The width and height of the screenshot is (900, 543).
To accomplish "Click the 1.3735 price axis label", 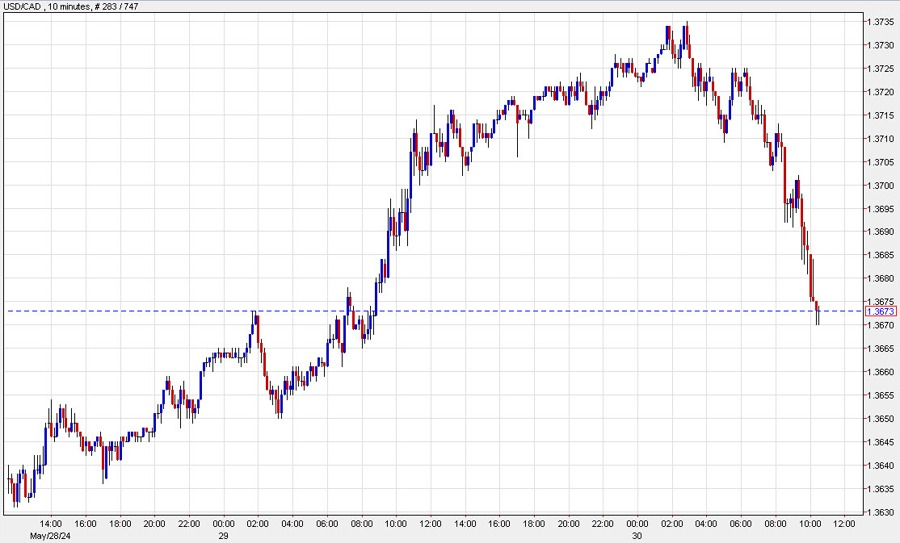I will pos(880,22).
